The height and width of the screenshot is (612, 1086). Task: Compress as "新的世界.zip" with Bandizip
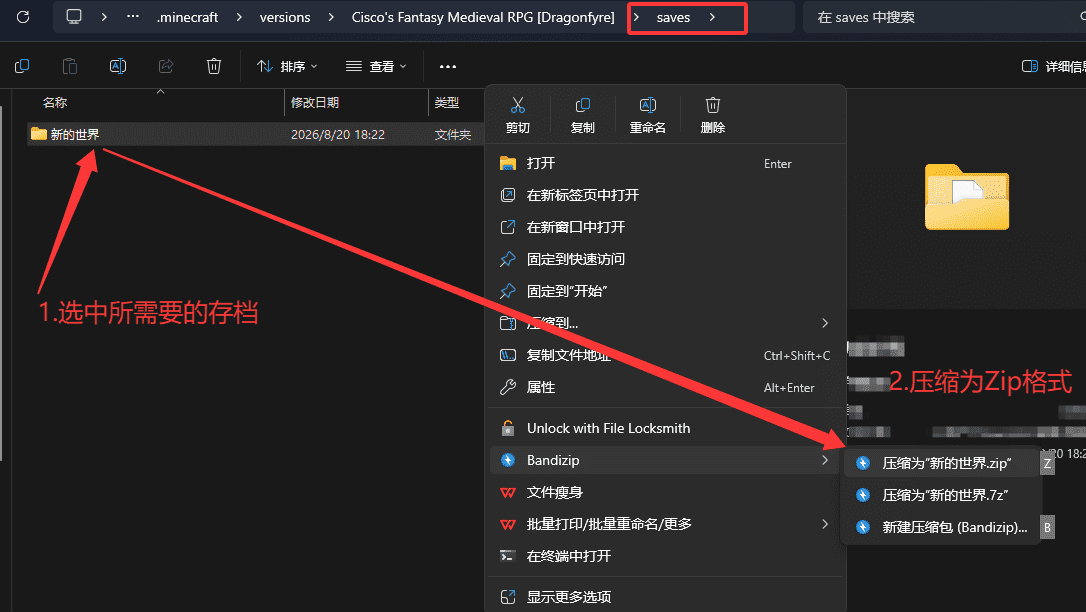pyautogui.click(x=942, y=463)
